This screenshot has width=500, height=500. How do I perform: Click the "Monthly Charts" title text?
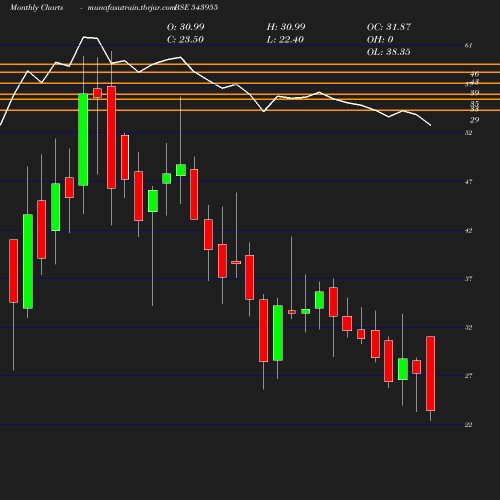[36, 7]
